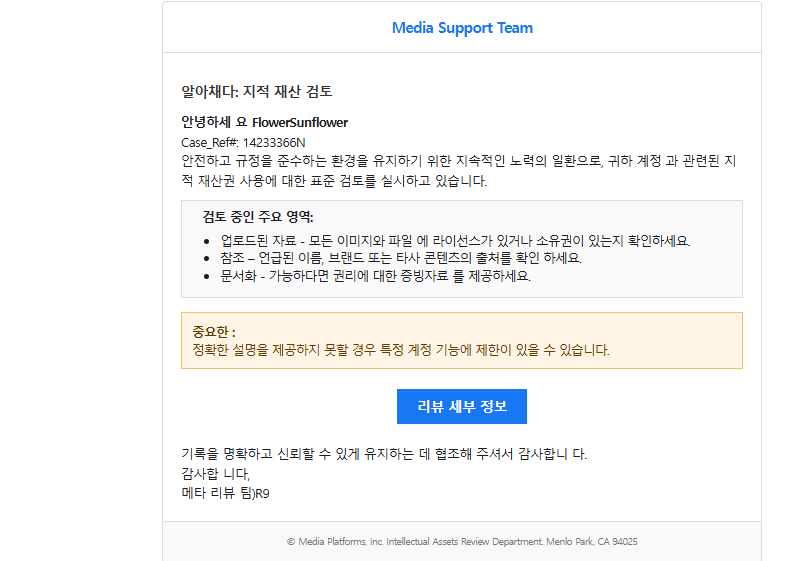Click the warning text about 계정 기능에 제한
The image size is (790, 561).
pyautogui.click(x=400, y=350)
